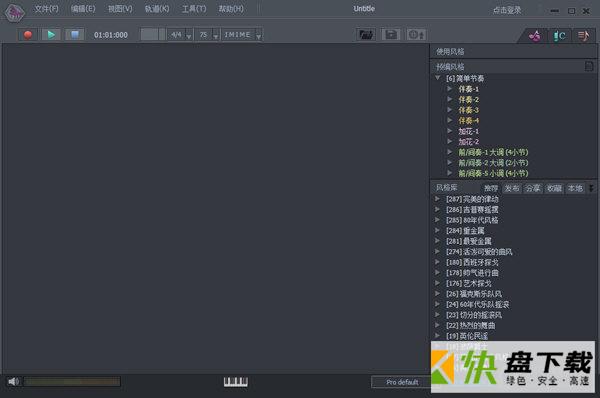Image resolution: width=600 pixels, height=398 pixels.
Task: Stop playback with the Stop button
Action: [x=75, y=35]
